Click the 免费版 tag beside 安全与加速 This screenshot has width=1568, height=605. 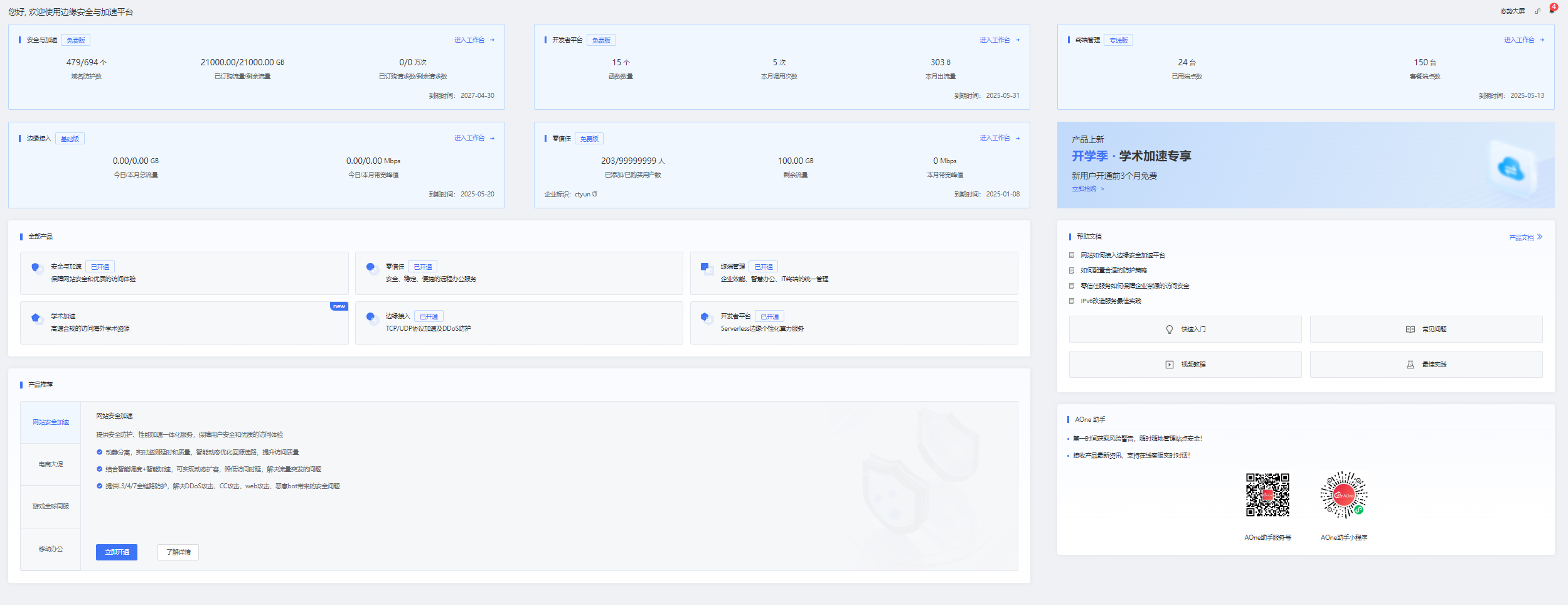75,40
